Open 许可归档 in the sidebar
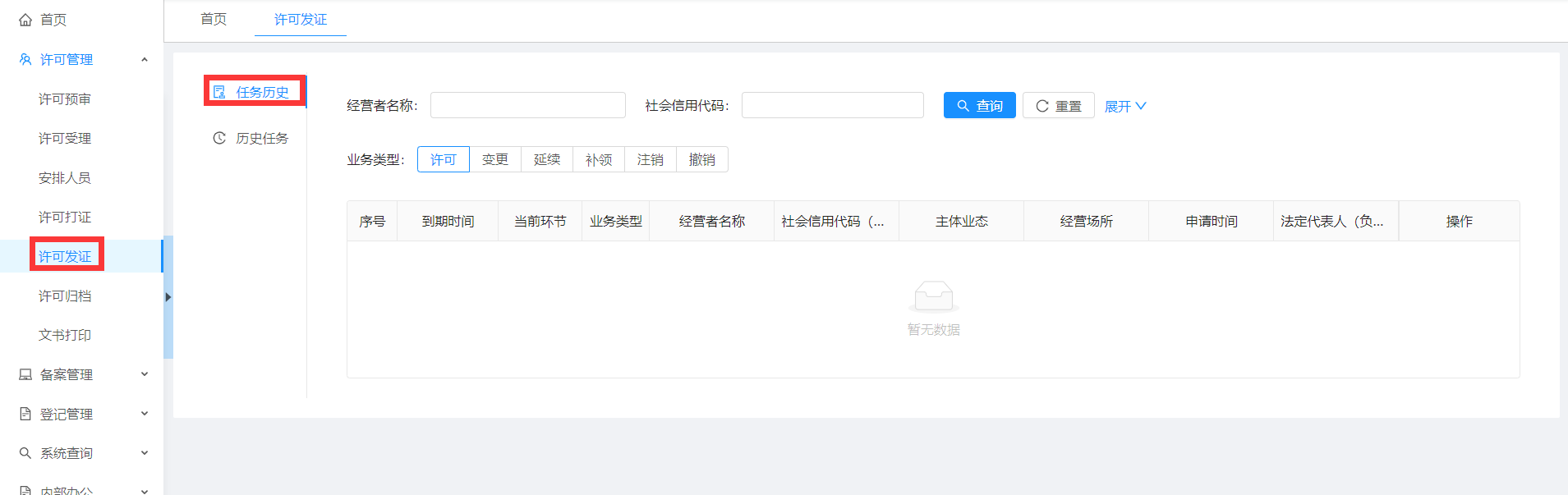Viewport: 1568px width, 495px height. tap(65, 296)
